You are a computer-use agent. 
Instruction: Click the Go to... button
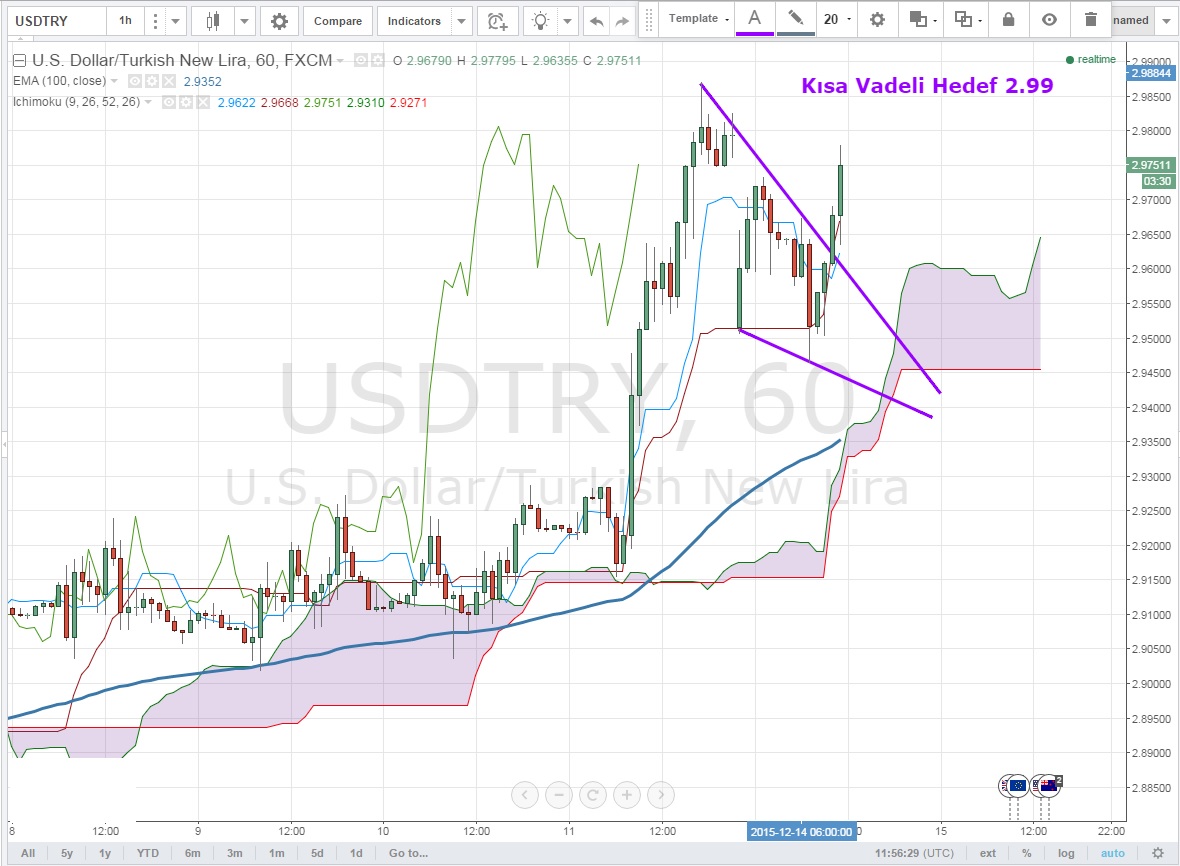[408, 853]
